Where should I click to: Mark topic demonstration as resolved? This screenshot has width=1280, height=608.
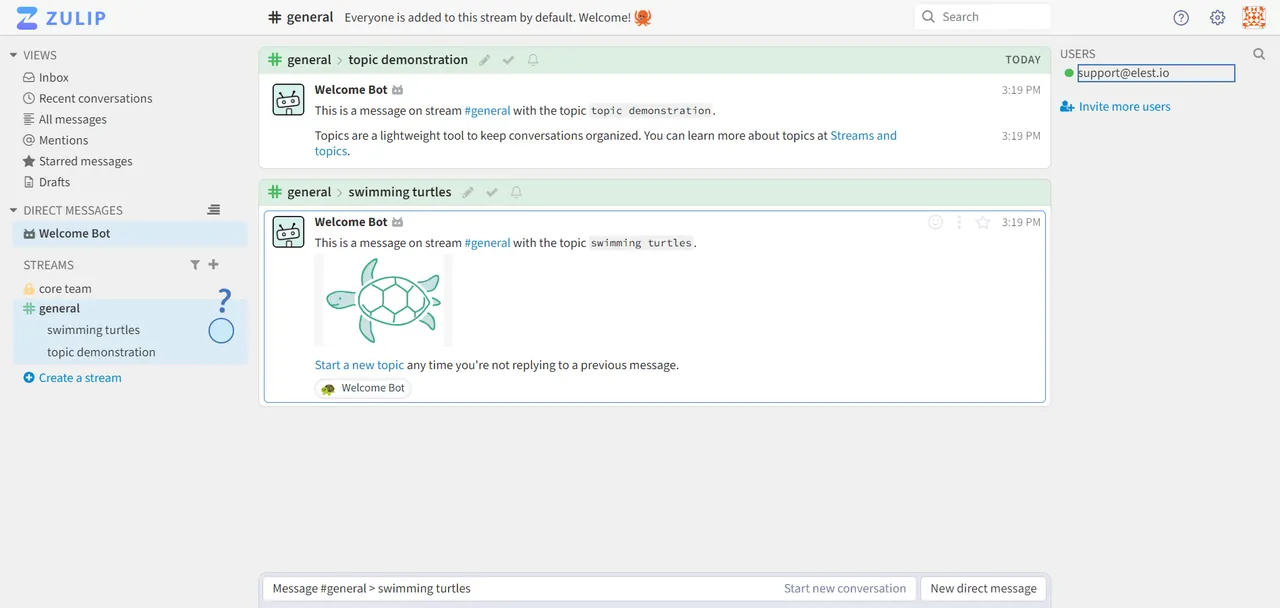(509, 60)
